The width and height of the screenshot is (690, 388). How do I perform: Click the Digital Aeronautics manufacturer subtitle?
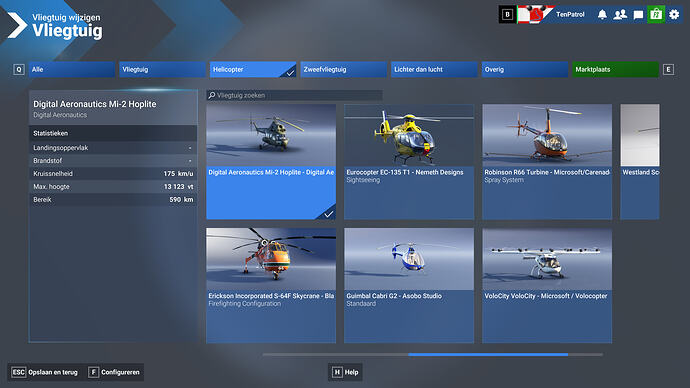[x=60, y=115]
